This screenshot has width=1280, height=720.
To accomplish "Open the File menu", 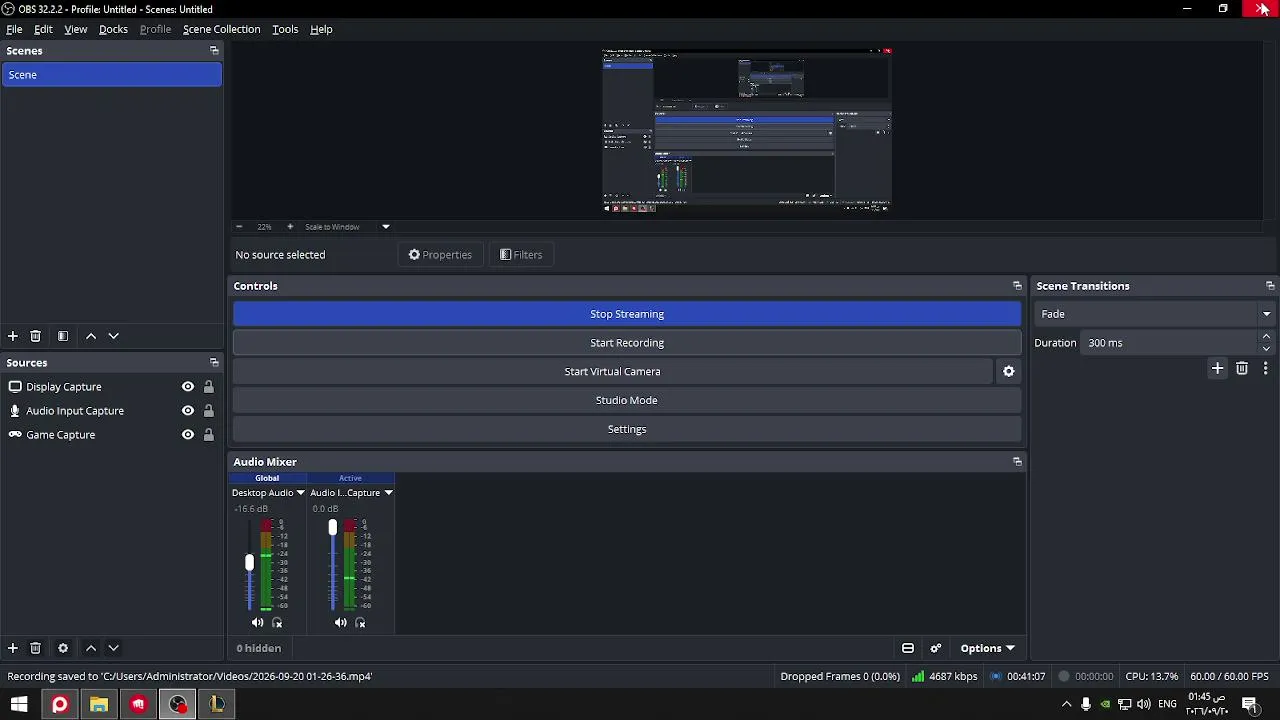I will coord(14,29).
